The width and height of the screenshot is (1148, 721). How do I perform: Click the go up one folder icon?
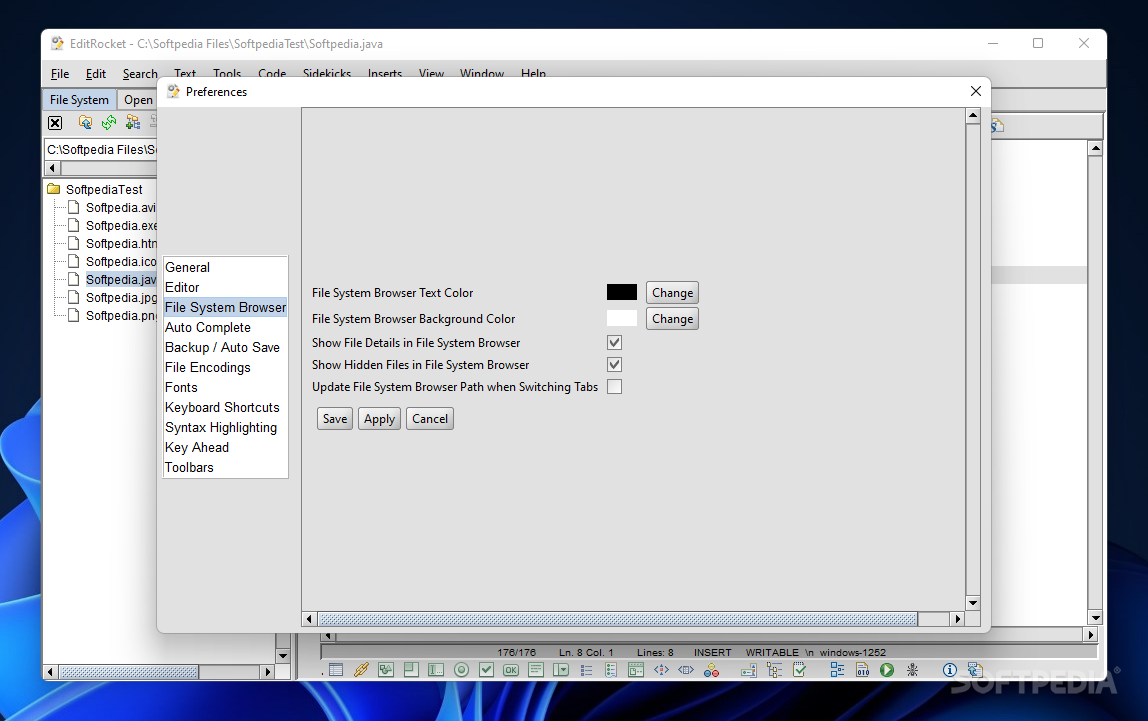85,122
